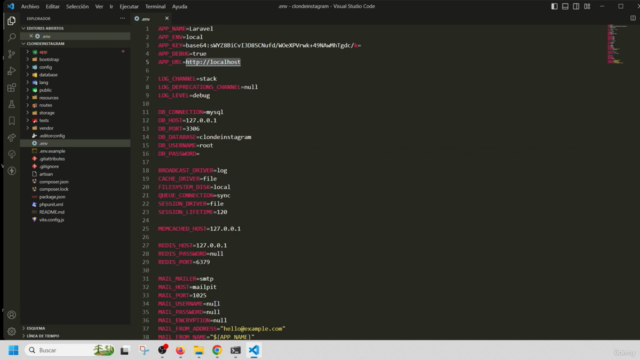Open the terminal app from the taskbar
Image resolution: width=640 pixels, height=360 pixels.
tap(236, 350)
